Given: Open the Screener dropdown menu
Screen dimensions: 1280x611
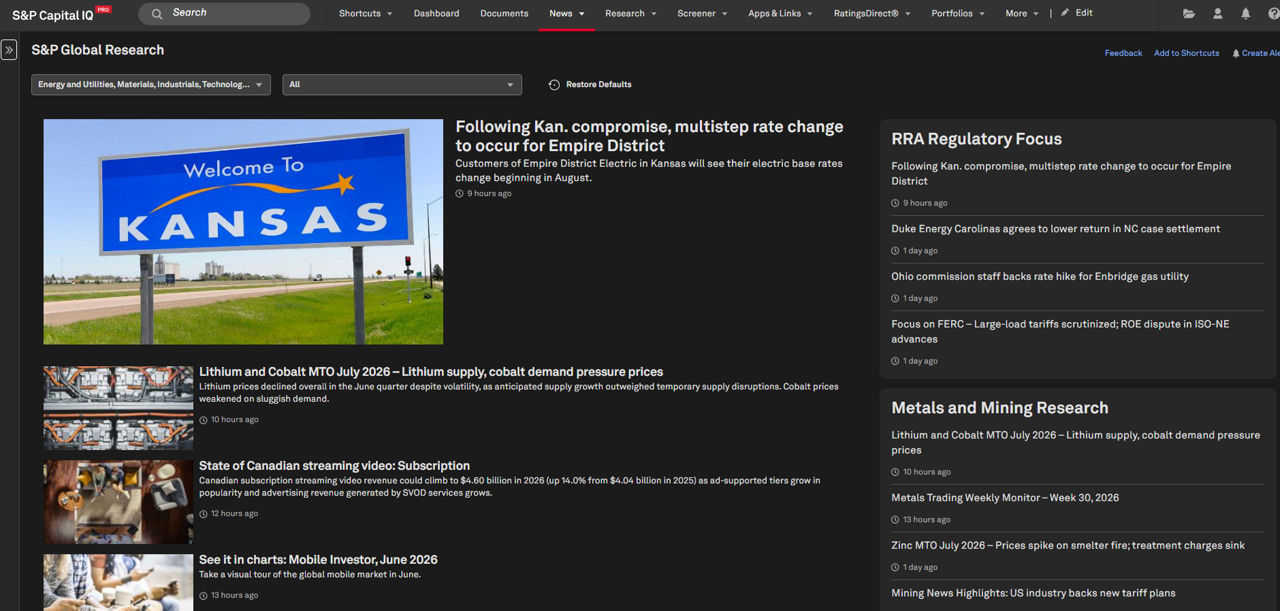Looking at the screenshot, I should (702, 13).
